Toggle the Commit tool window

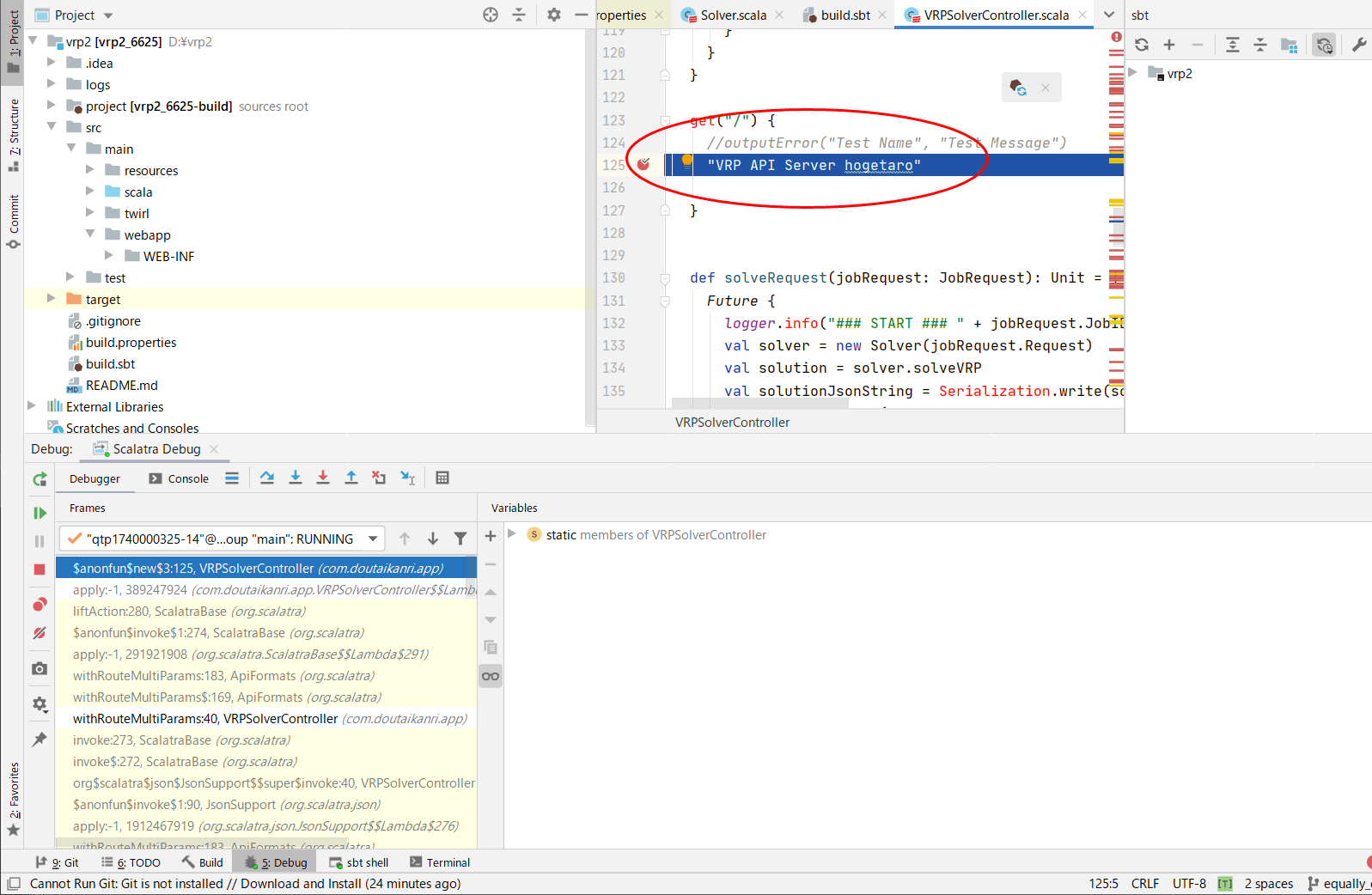[x=13, y=222]
